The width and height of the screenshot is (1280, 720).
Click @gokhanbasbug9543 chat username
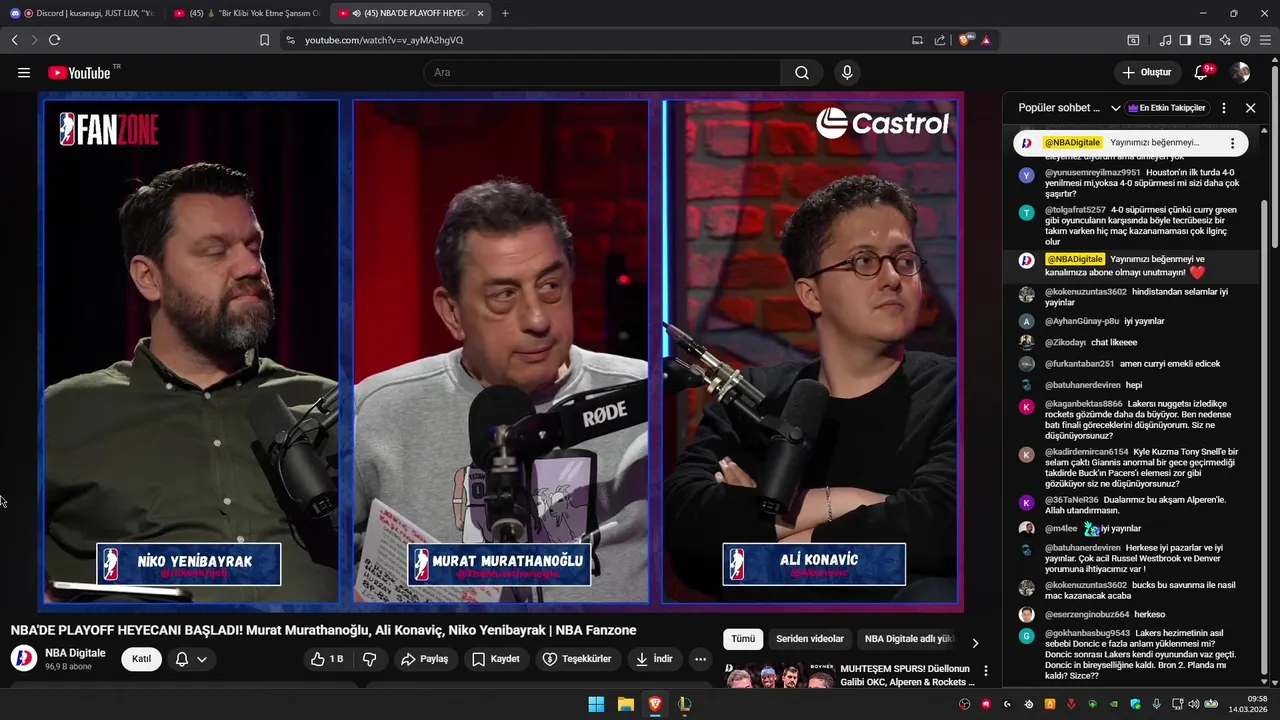coord(1087,633)
